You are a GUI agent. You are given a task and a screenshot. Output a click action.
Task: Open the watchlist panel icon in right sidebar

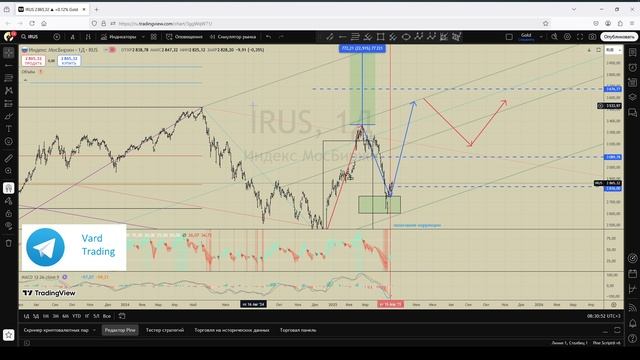(x=632, y=53)
